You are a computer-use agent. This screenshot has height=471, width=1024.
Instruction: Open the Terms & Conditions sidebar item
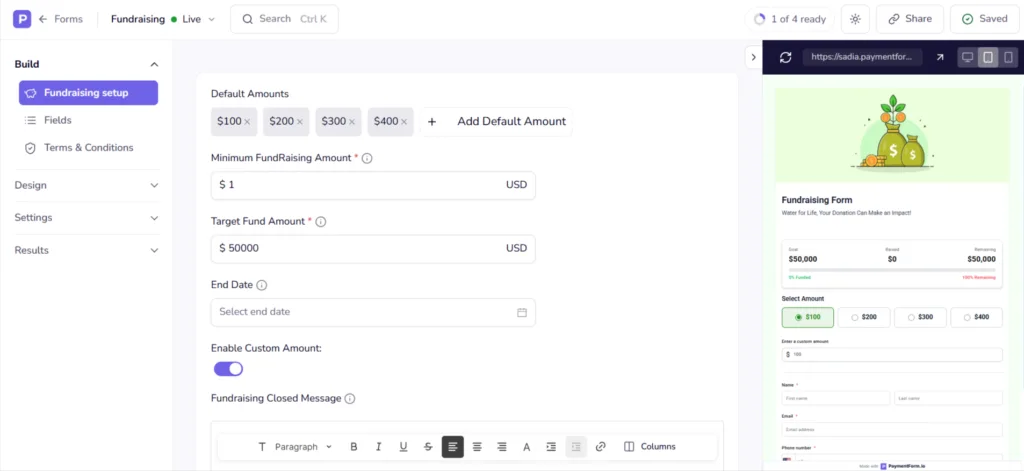[x=88, y=148]
